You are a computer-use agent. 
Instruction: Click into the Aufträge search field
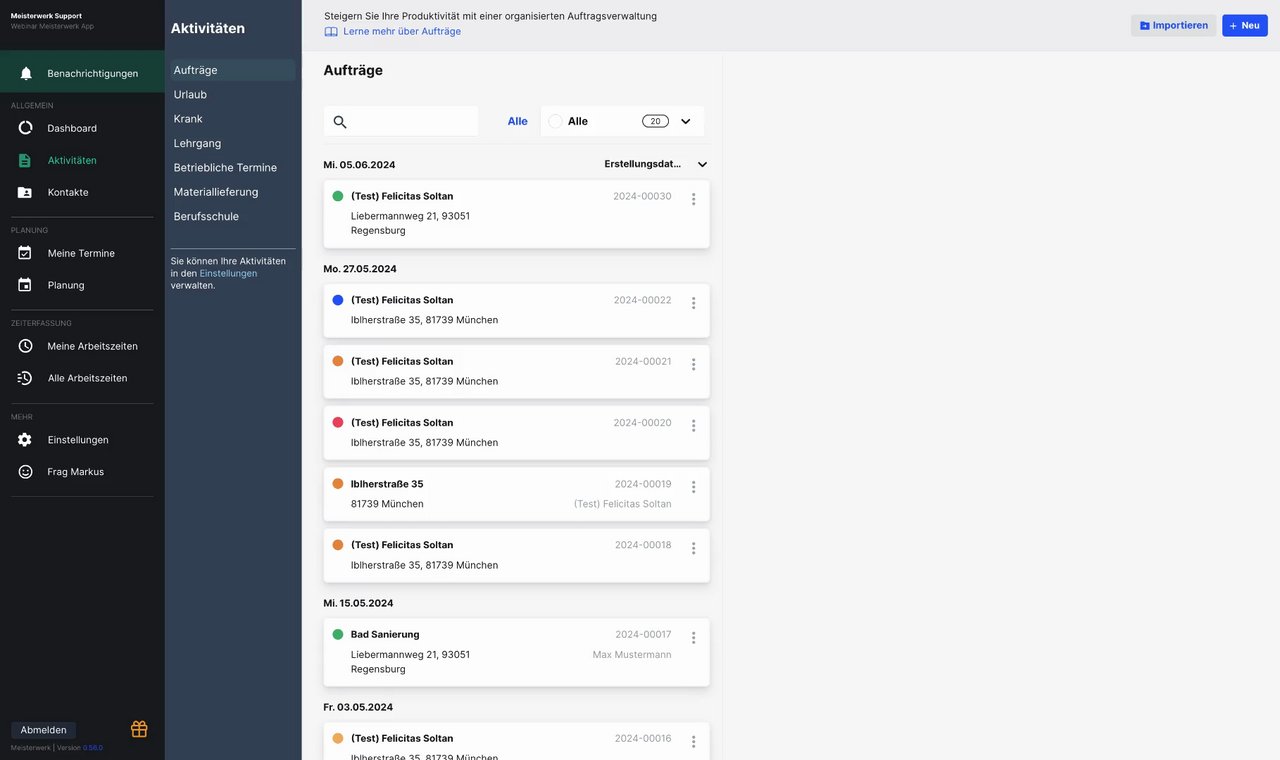(410, 122)
